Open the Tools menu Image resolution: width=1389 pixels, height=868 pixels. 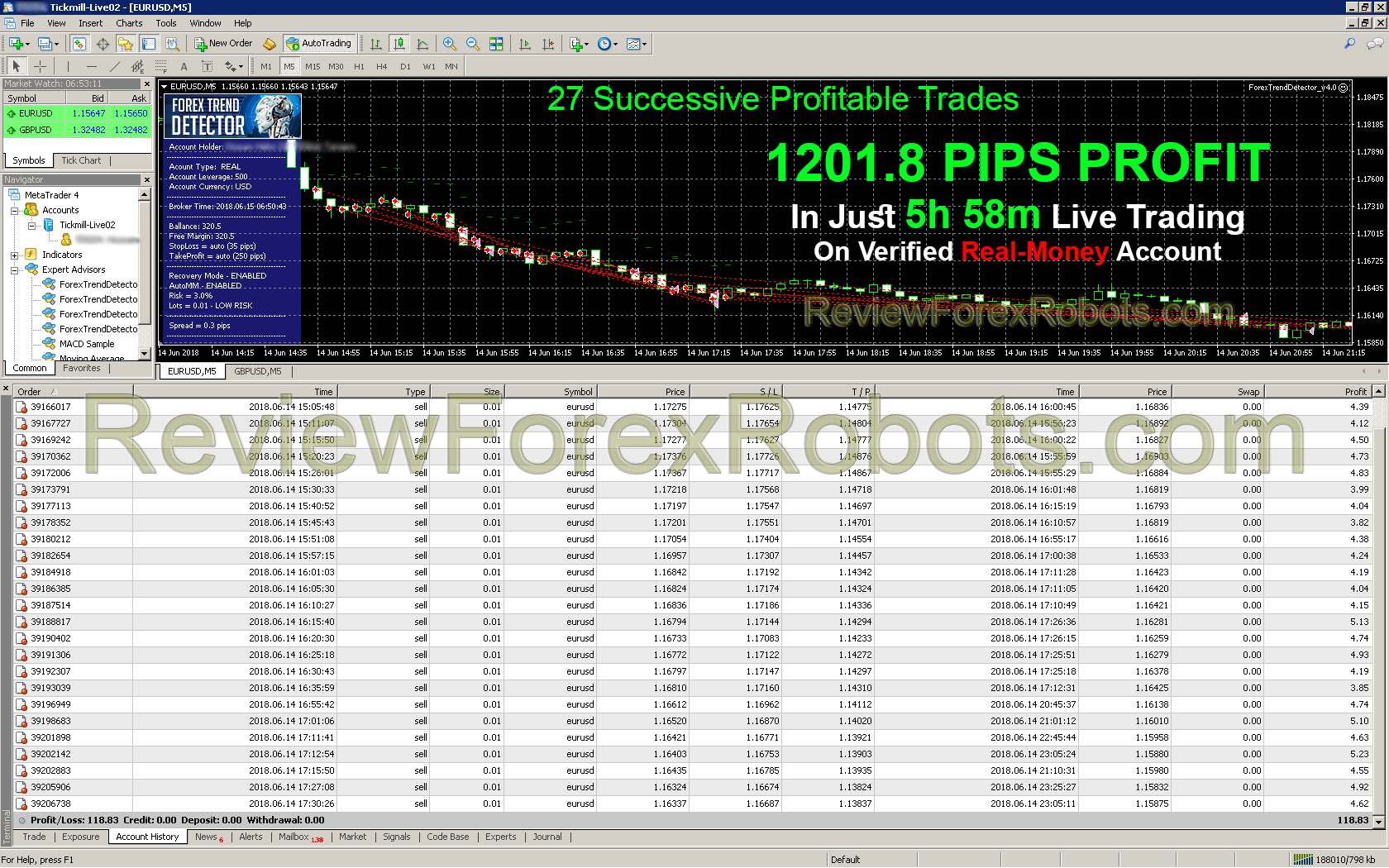point(166,23)
